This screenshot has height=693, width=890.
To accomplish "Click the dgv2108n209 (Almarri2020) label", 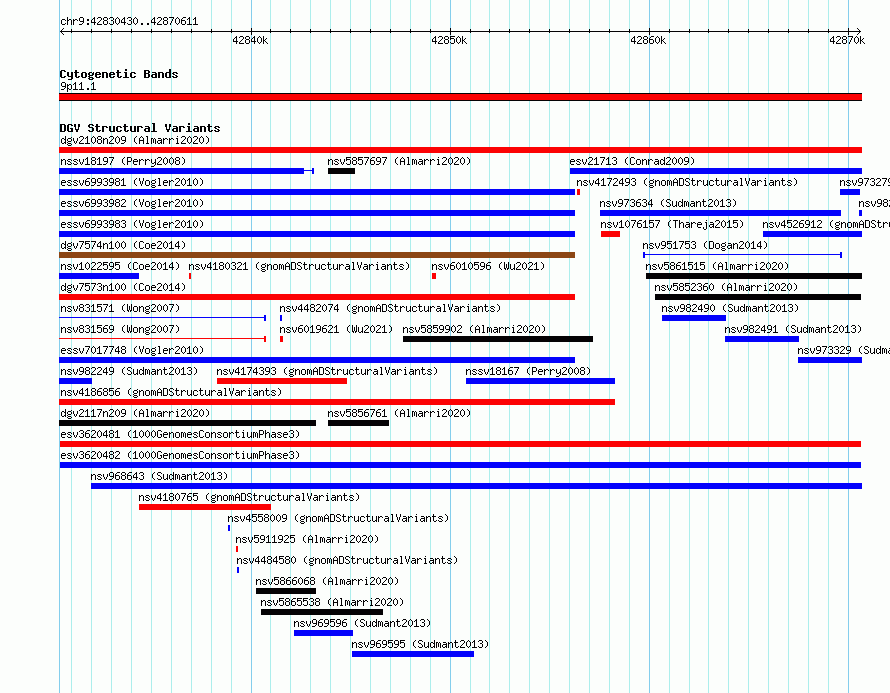I will 135,140.
